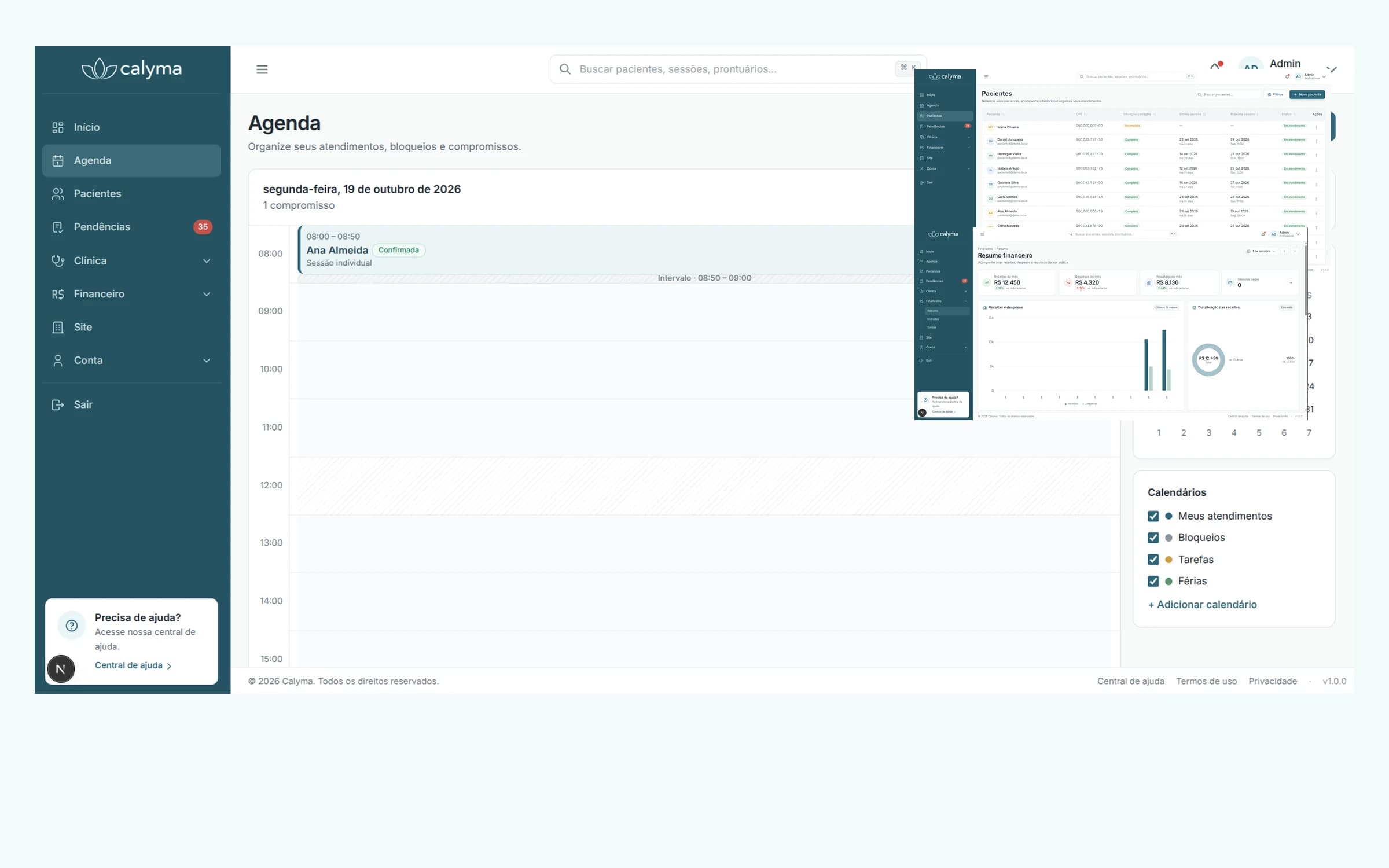The image size is (1389, 868).
Task: Toggle the Meus atendimentos calendar checkbox
Action: pos(1153,516)
